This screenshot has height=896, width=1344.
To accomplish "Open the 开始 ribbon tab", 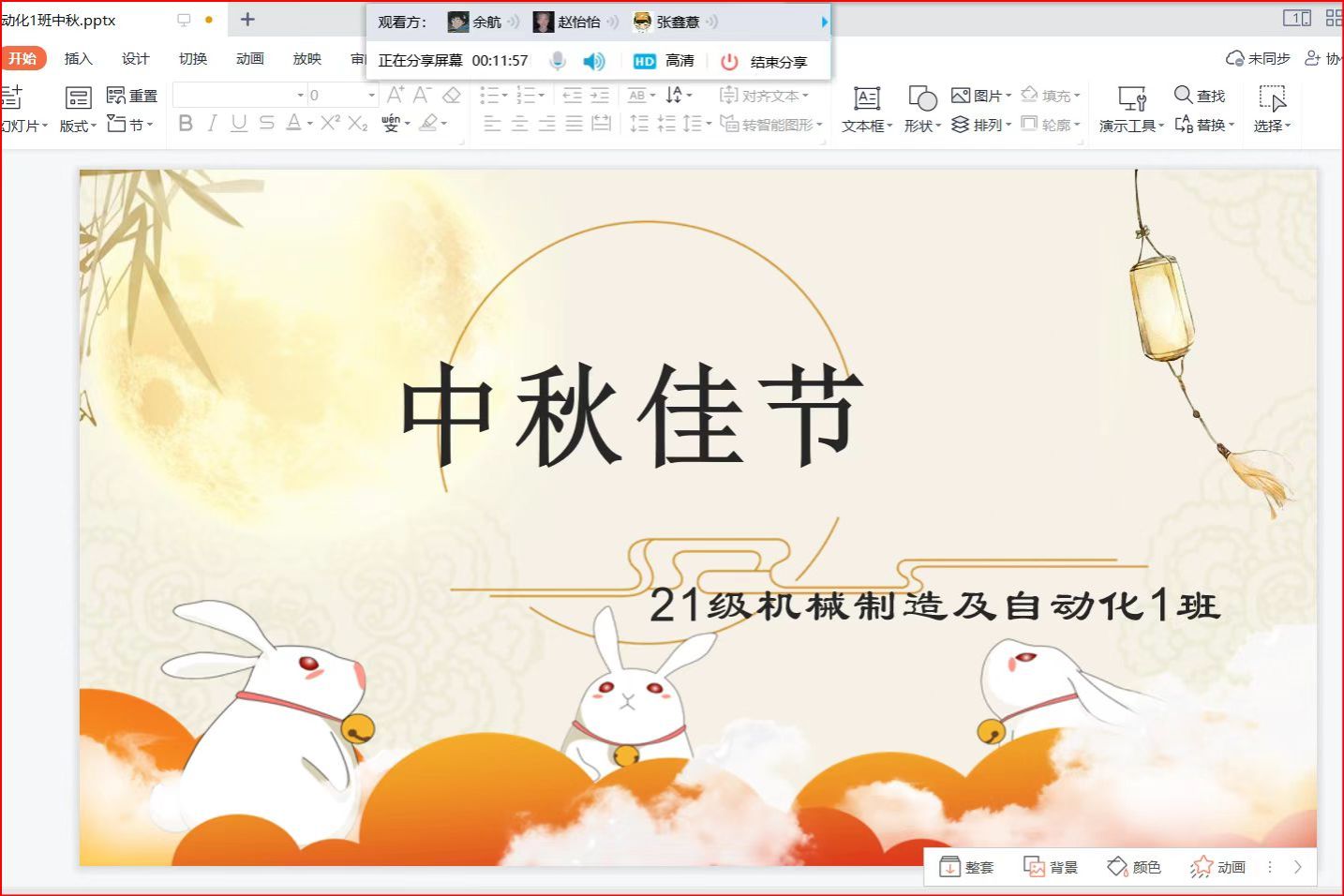I will [x=22, y=58].
